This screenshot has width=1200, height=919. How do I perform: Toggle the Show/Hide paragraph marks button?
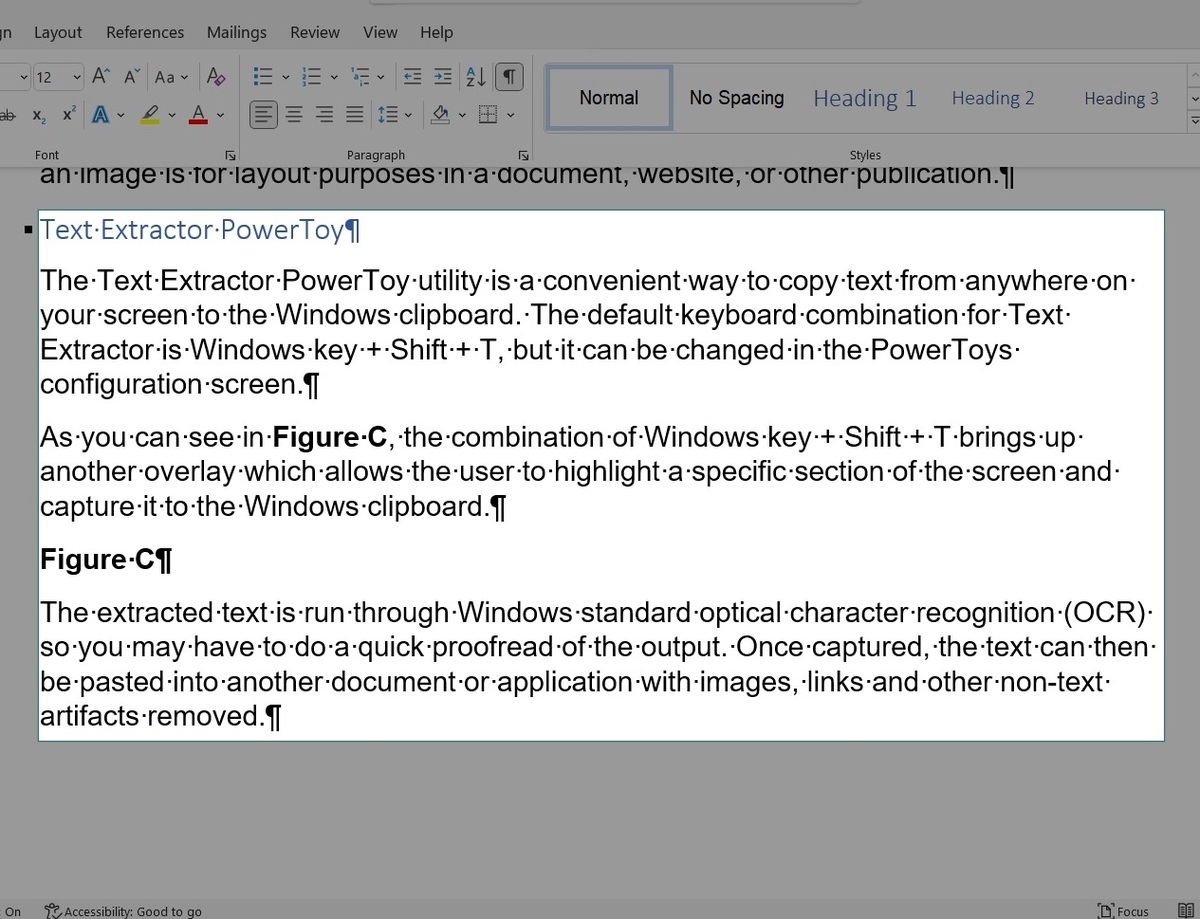pos(509,76)
